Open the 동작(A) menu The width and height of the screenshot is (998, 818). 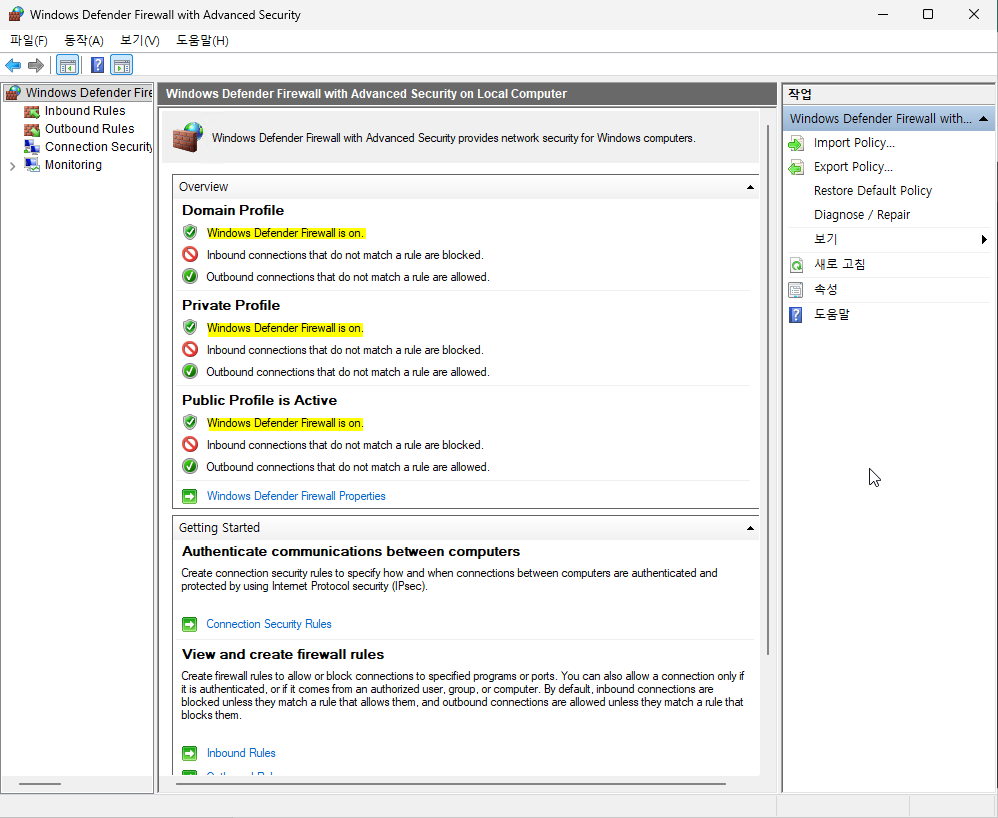[83, 41]
